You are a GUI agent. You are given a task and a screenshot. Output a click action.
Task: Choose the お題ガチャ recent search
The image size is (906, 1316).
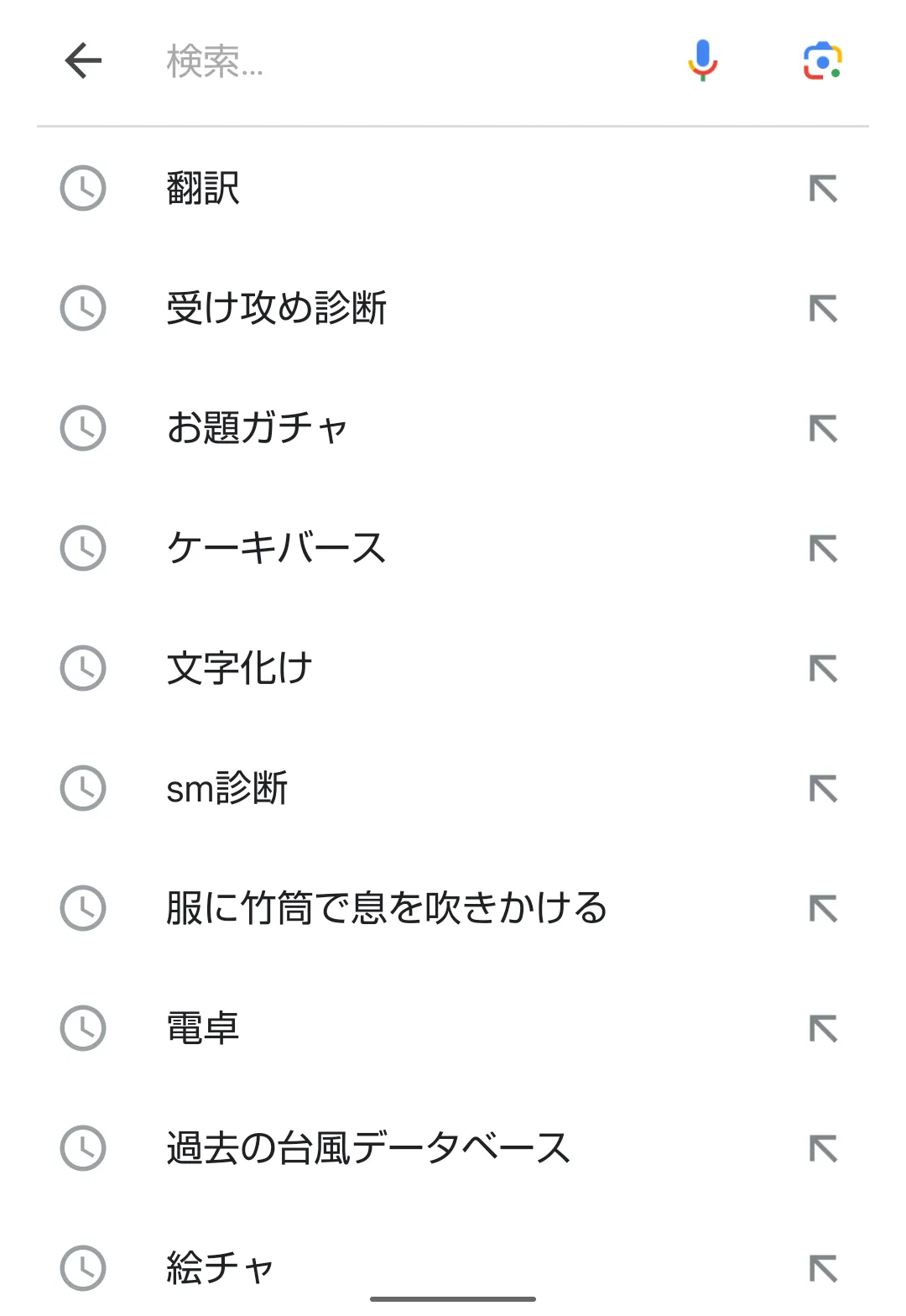click(257, 429)
